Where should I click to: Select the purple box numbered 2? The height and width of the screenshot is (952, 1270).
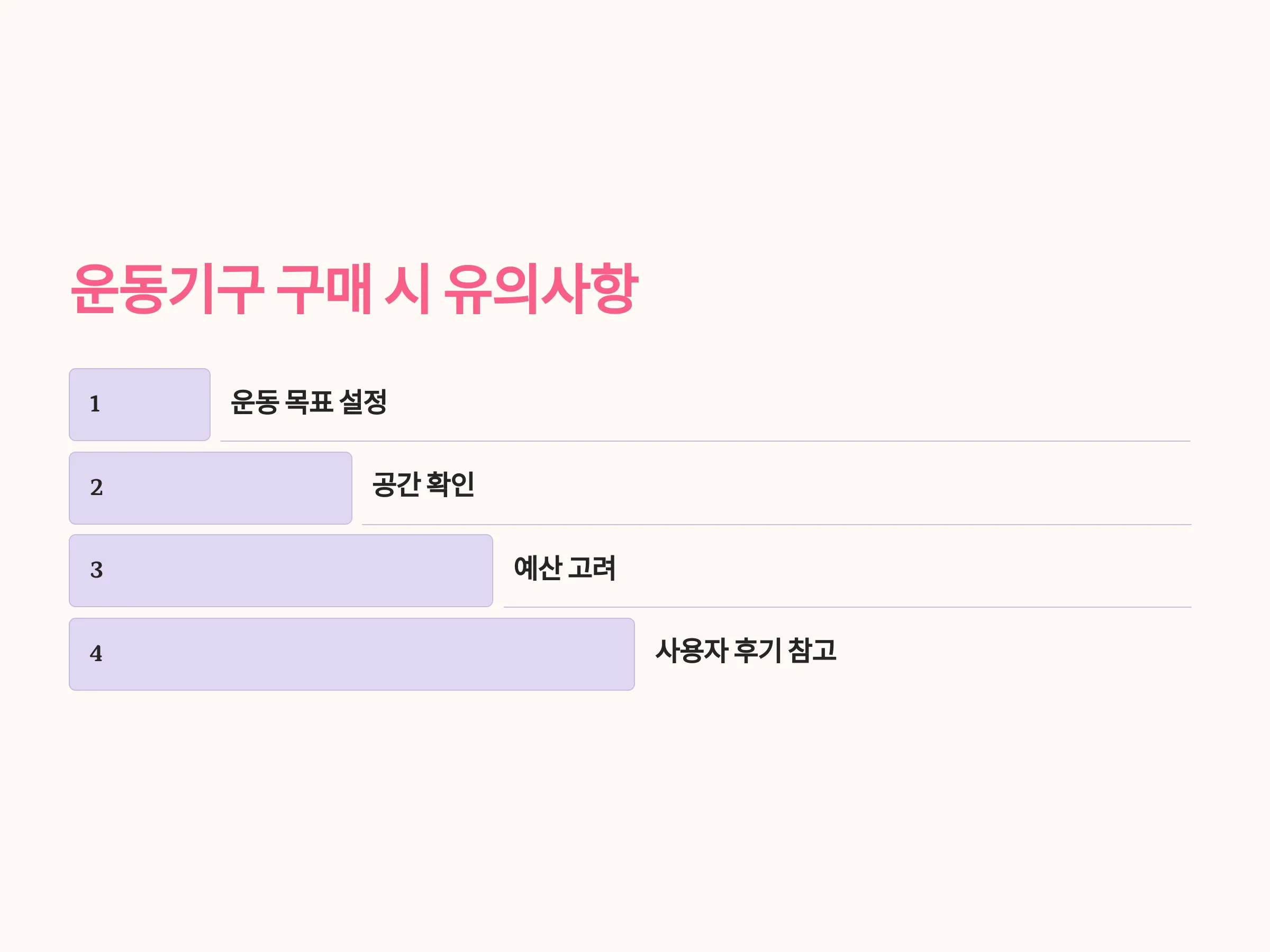pyautogui.click(x=211, y=488)
